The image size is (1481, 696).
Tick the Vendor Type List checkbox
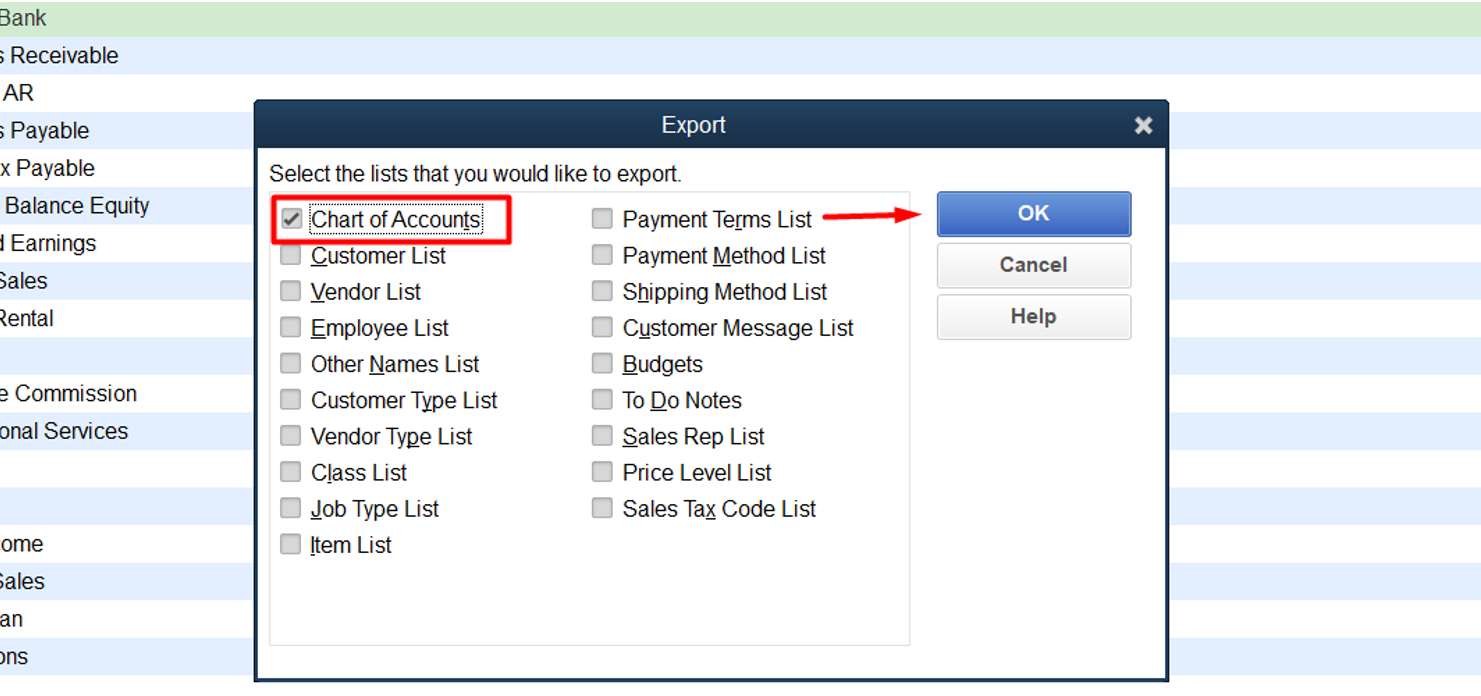click(x=291, y=435)
